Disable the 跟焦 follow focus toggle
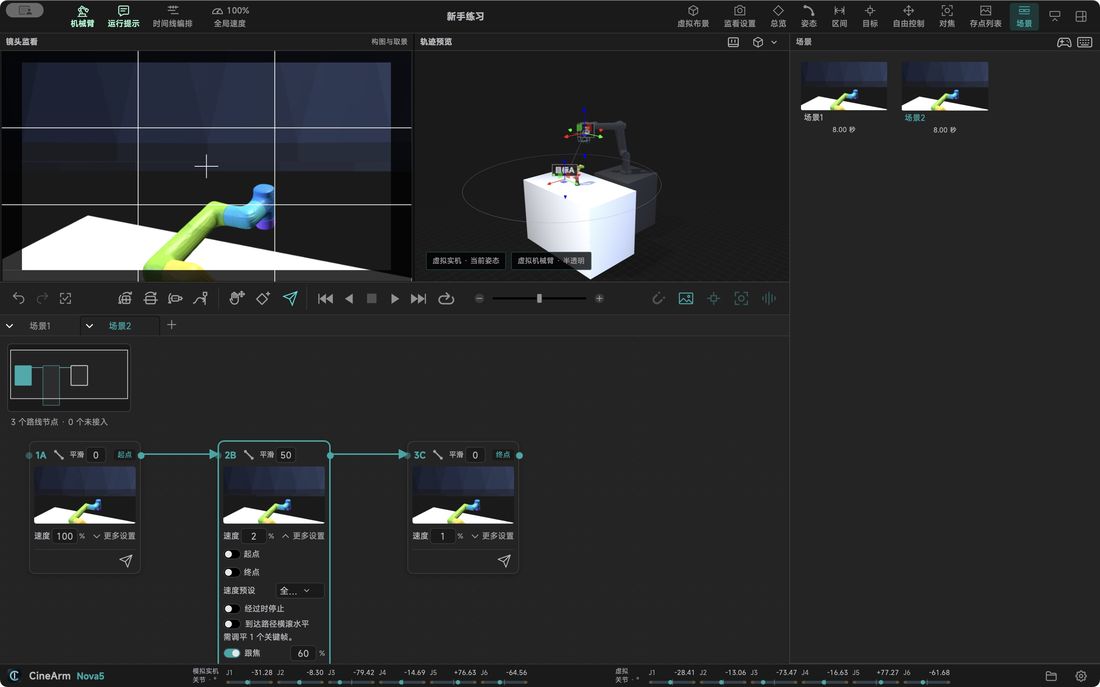This screenshot has height=687, width=1100. point(232,653)
